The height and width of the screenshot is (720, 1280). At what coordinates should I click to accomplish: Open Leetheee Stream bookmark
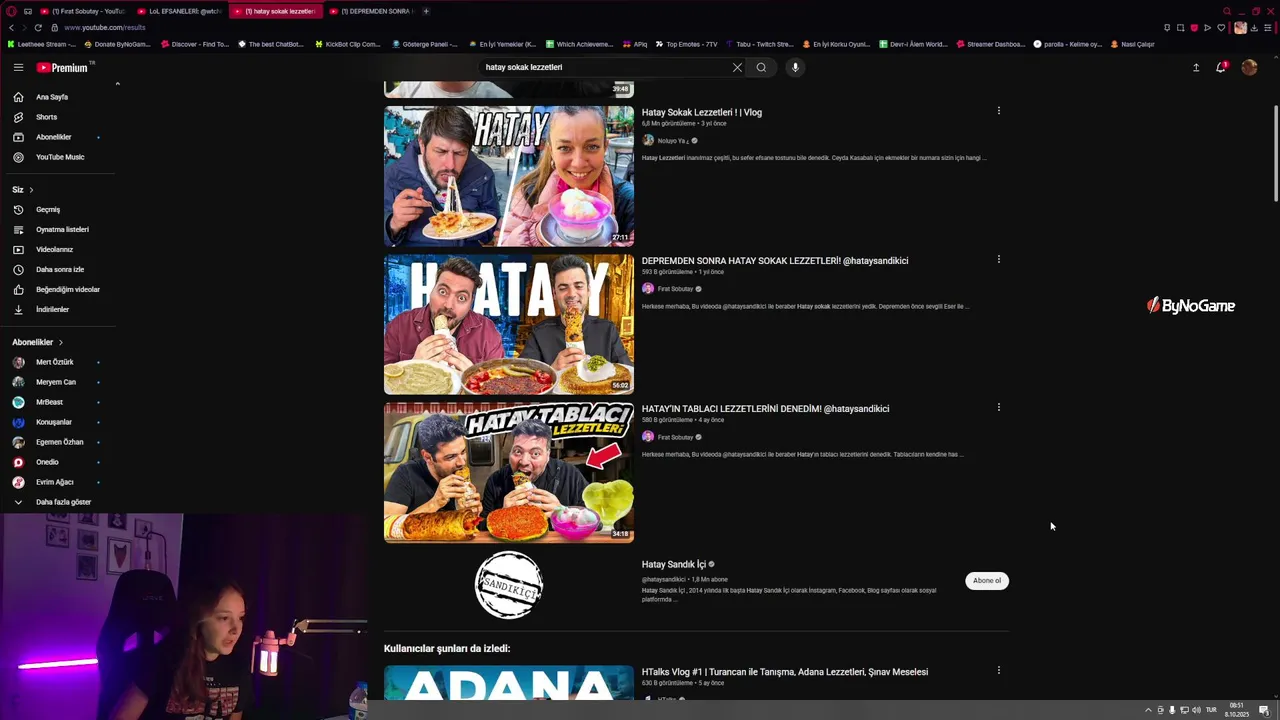(x=42, y=44)
